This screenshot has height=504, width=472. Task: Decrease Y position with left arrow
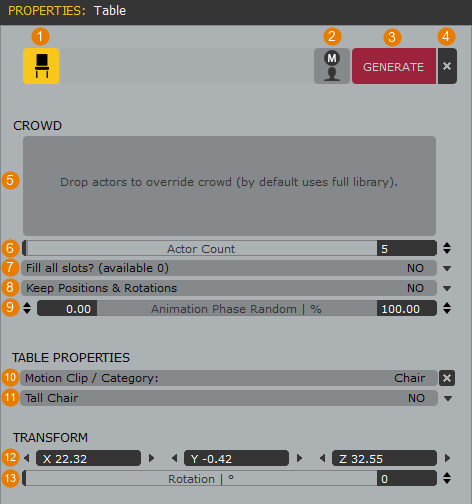[x=174, y=458]
